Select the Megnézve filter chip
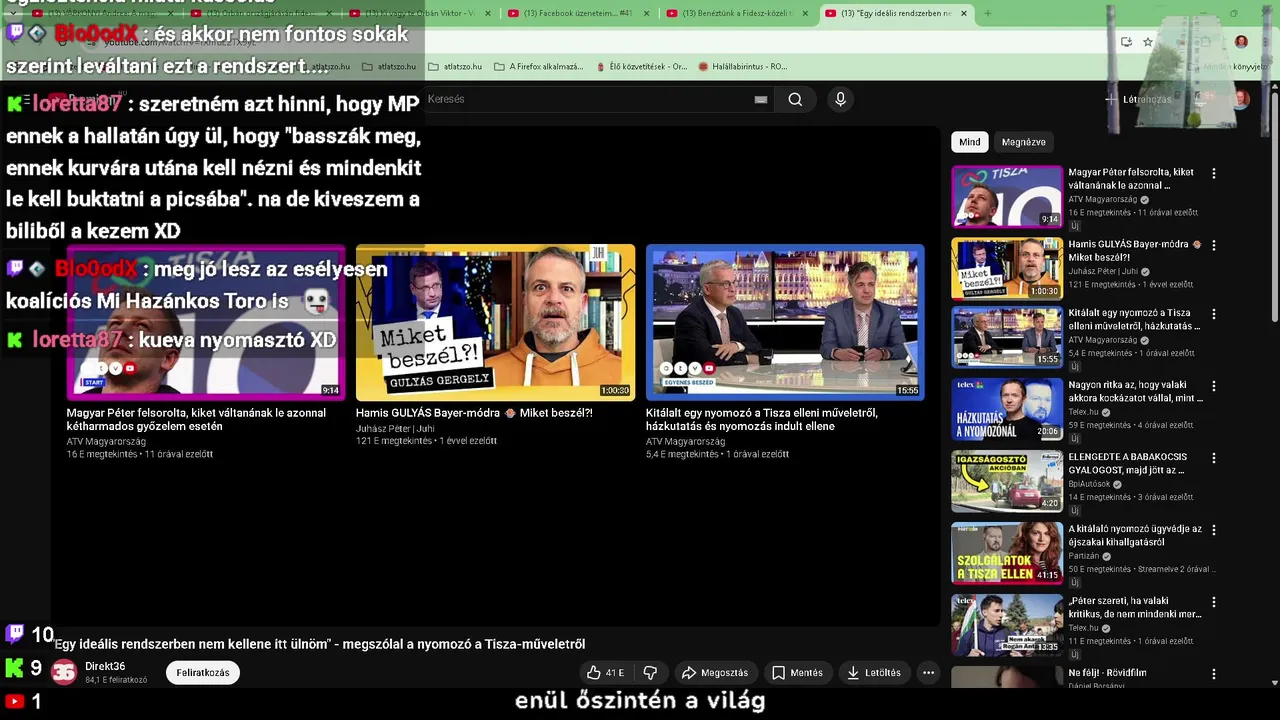1280x720 pixels. [x=1024, y=142]
